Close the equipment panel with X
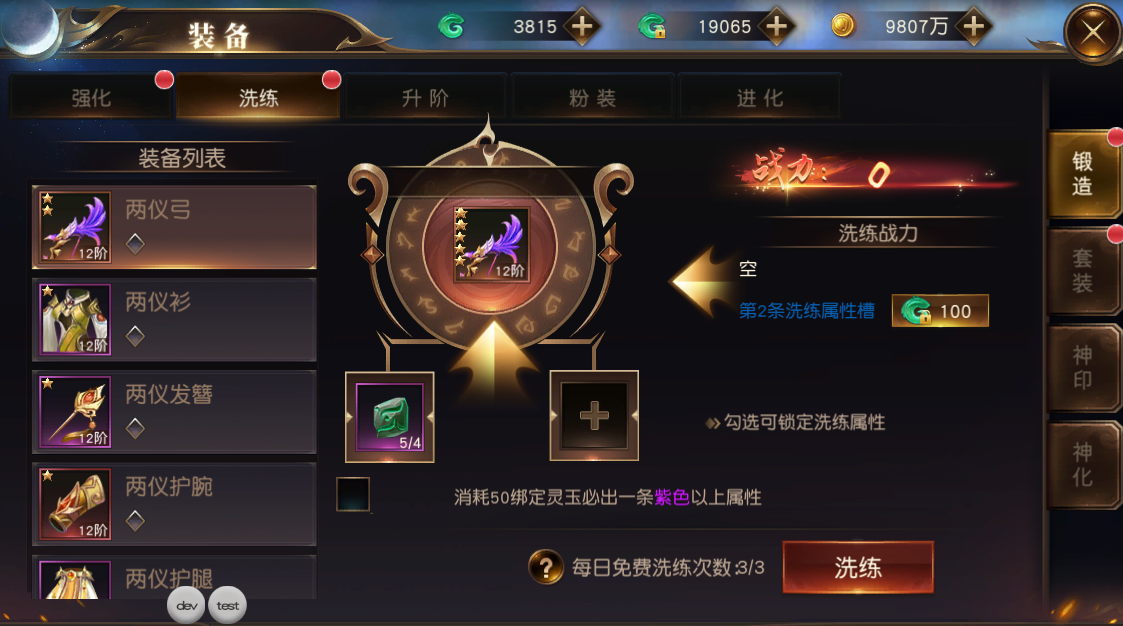 1093,32
